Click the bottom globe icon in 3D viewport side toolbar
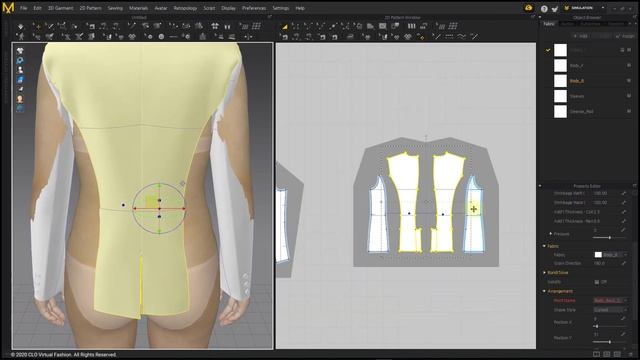The width and height of the screenshot is (640, 360). click(x=20, y=108)
